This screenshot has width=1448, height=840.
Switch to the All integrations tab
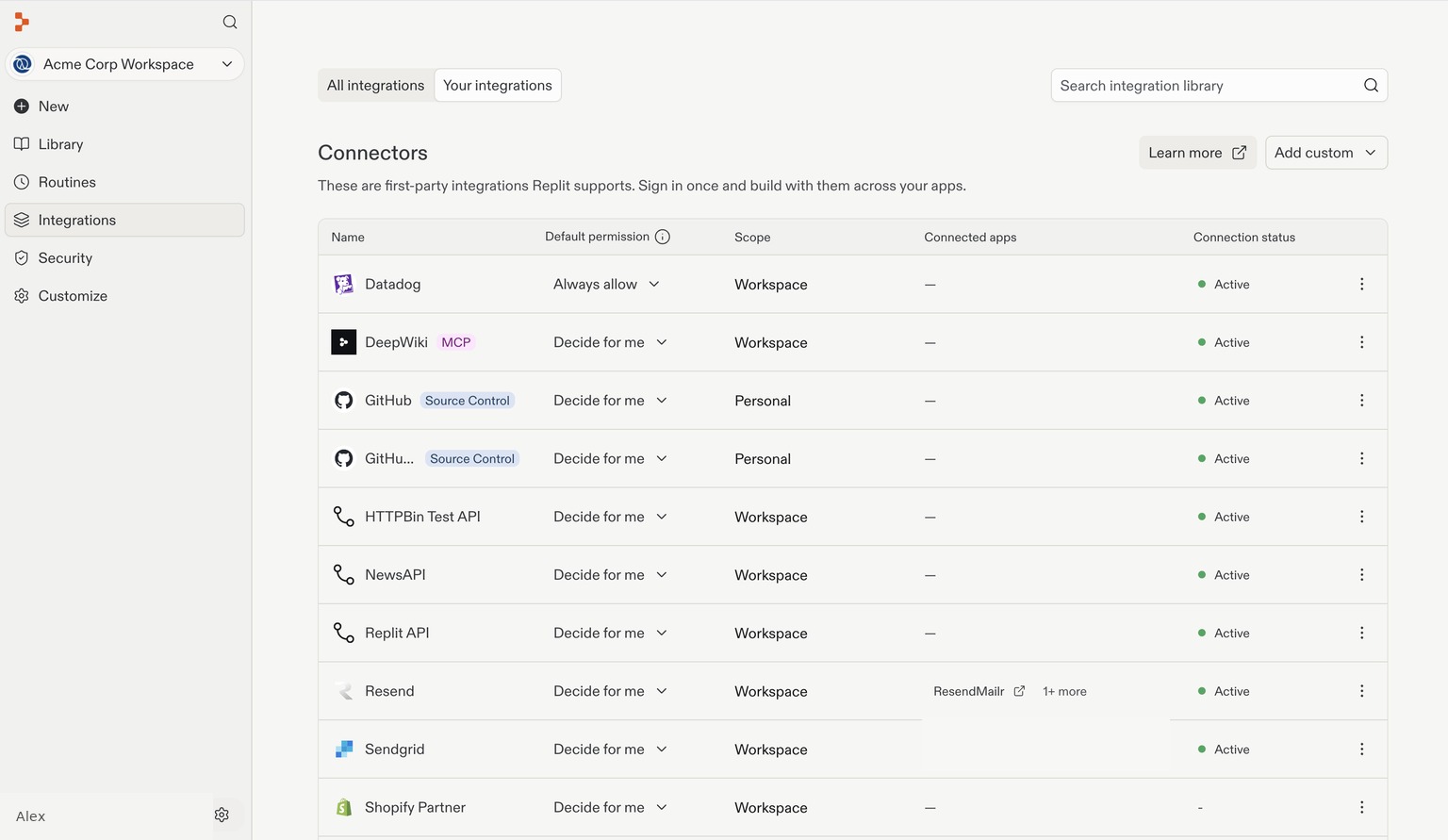click(375, 86)
